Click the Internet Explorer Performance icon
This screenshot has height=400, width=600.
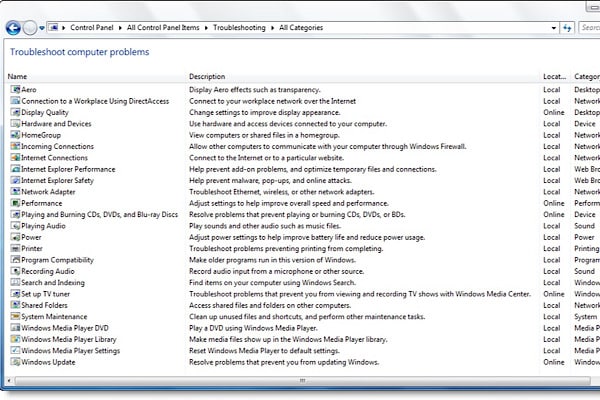coord(15,169)
